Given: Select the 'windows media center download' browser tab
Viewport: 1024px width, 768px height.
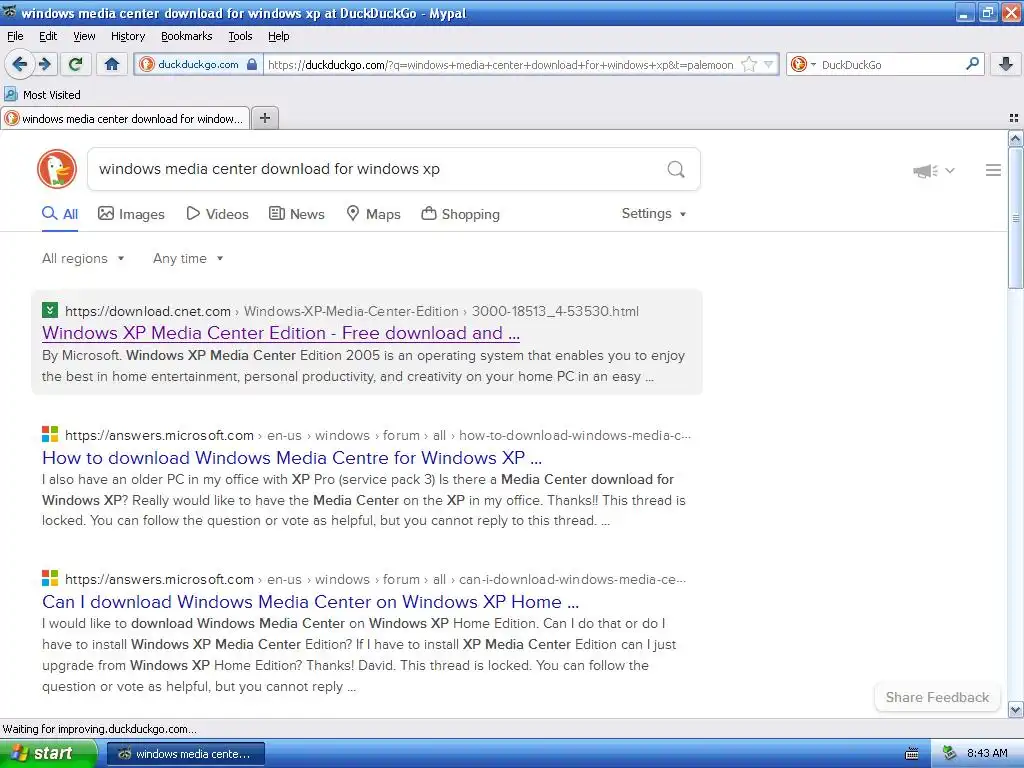Looking at the screenshot, I should pyautogui.click(x=125, y=119).
